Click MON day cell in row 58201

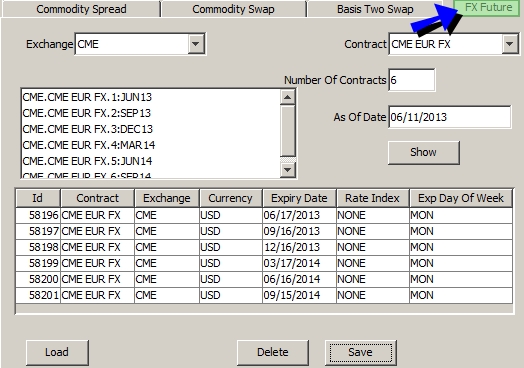tap(461, 295)
